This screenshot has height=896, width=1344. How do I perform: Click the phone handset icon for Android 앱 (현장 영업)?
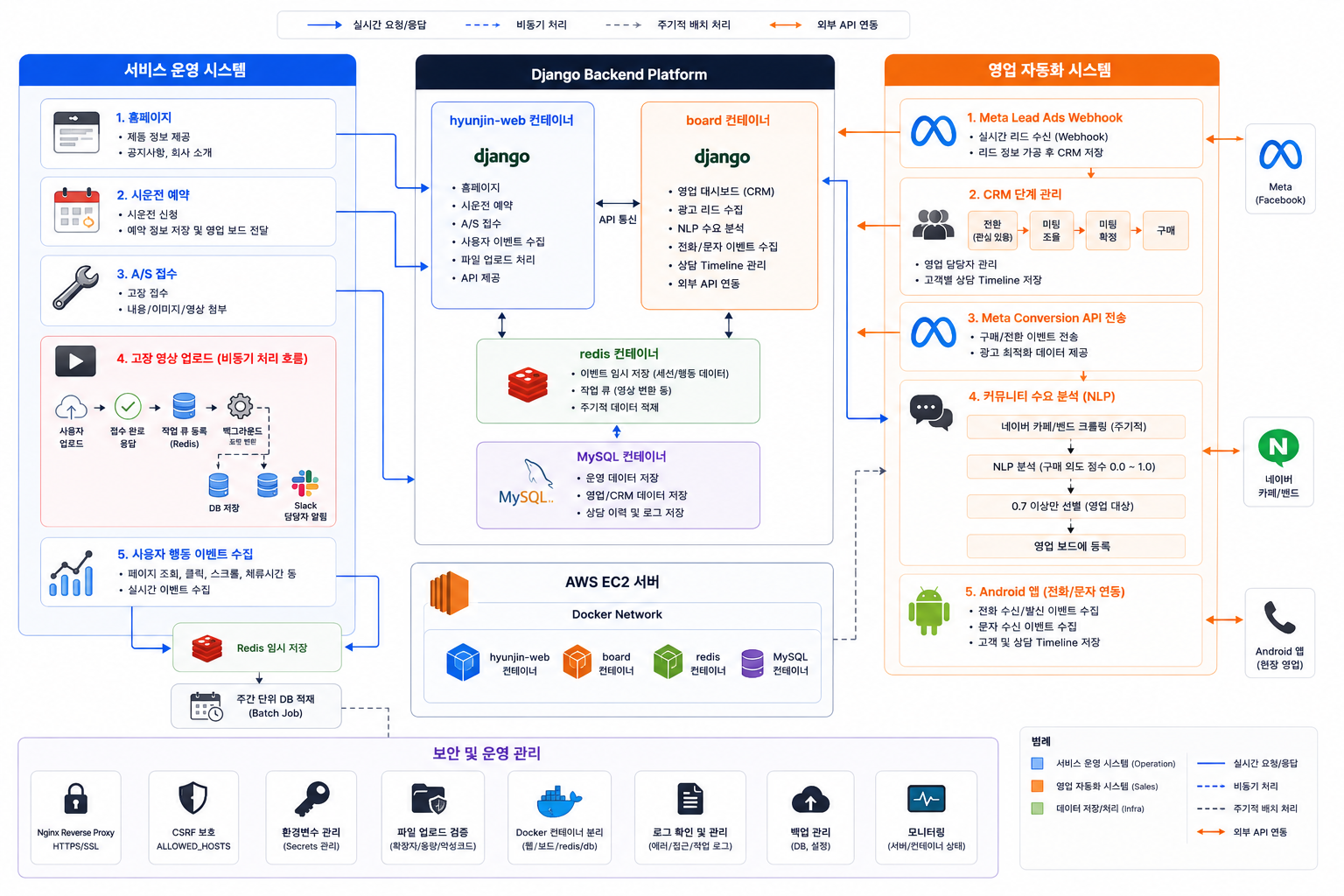(1279, 618)
